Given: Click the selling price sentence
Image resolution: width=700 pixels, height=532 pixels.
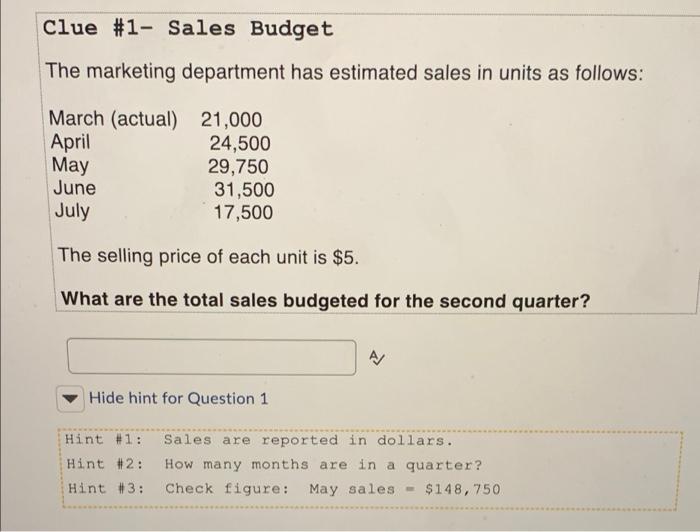Looking at the screenshot, I should pos(208,257).
